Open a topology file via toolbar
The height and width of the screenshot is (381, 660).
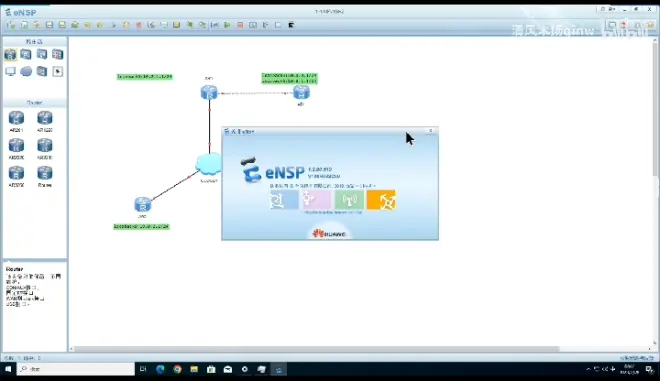(37, 25)
